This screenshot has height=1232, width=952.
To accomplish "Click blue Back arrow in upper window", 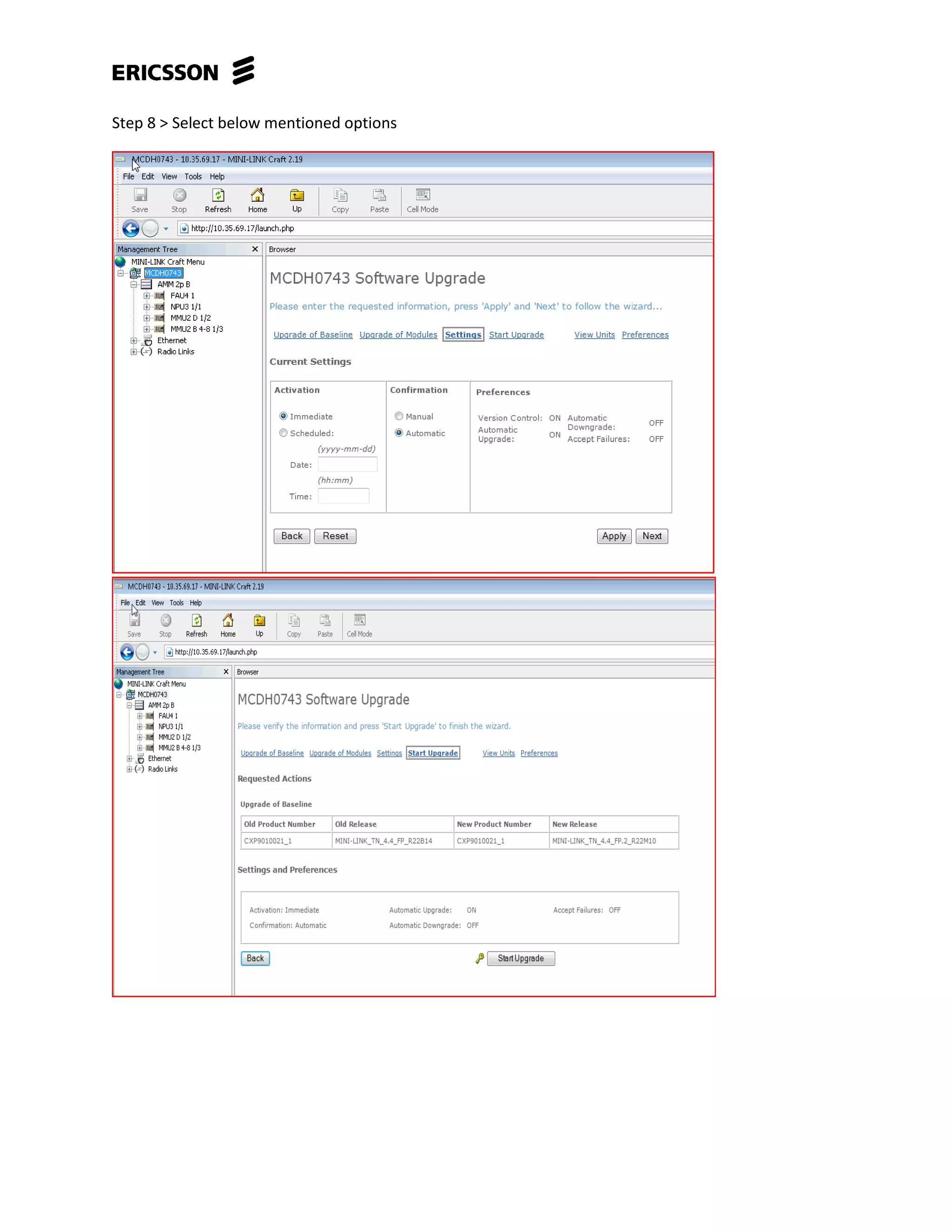I will (x=131, y=228).
